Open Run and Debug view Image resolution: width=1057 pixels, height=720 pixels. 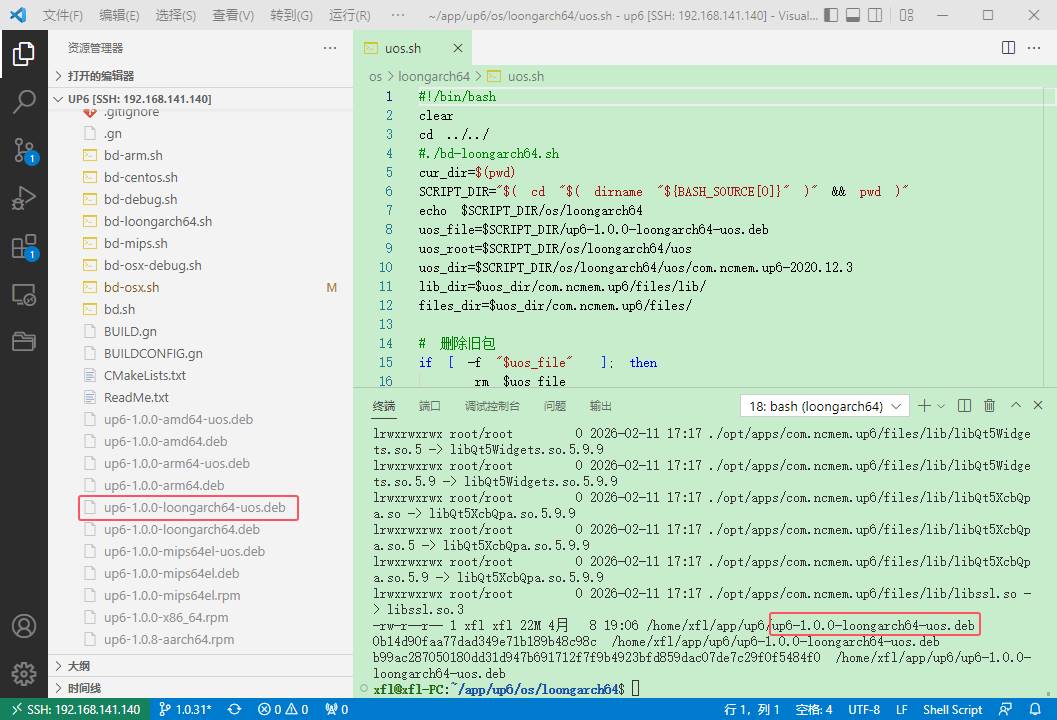point(24,198)
